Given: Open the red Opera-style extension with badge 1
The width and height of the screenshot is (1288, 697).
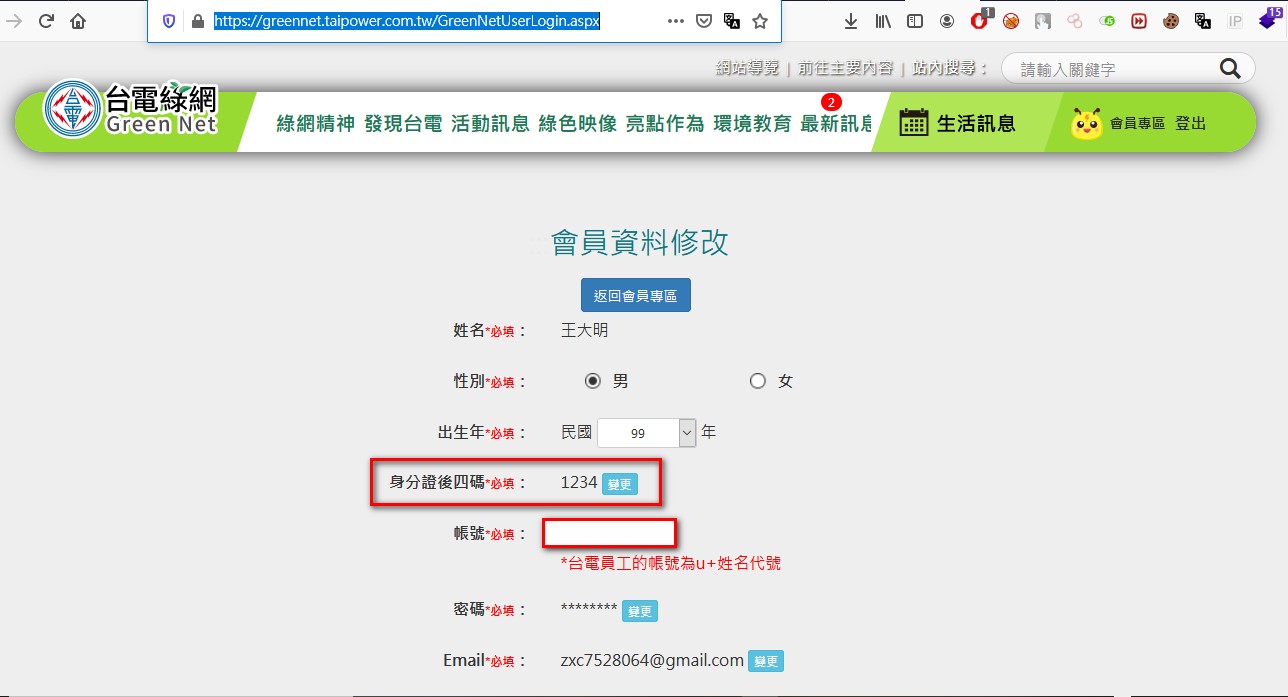Looking at the screenshot, I should tap(980, 20).
